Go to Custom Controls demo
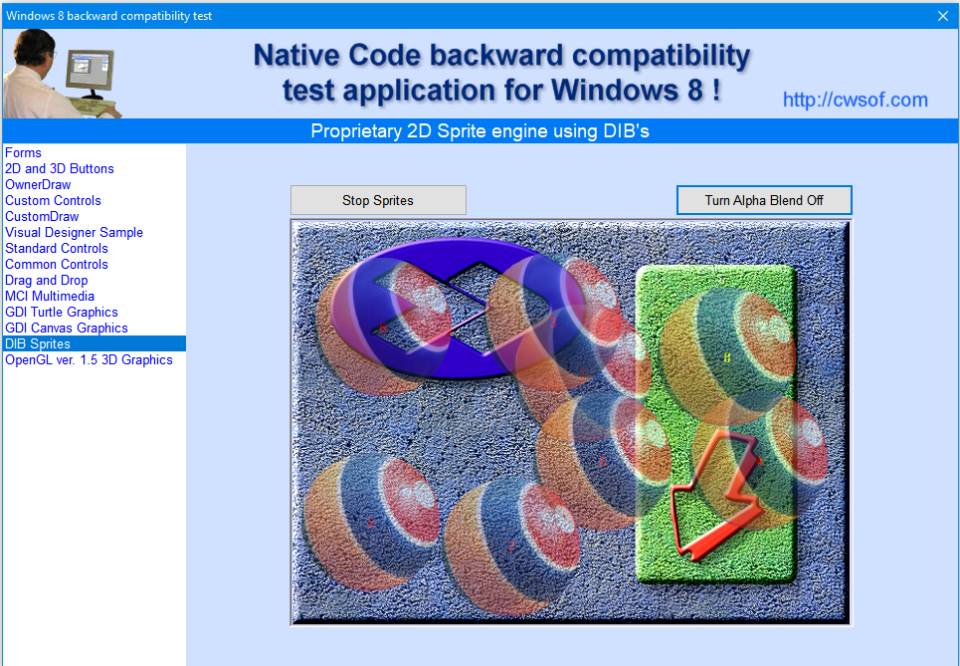The width and height of the screenshot is (960, 666). coord(53,201)
